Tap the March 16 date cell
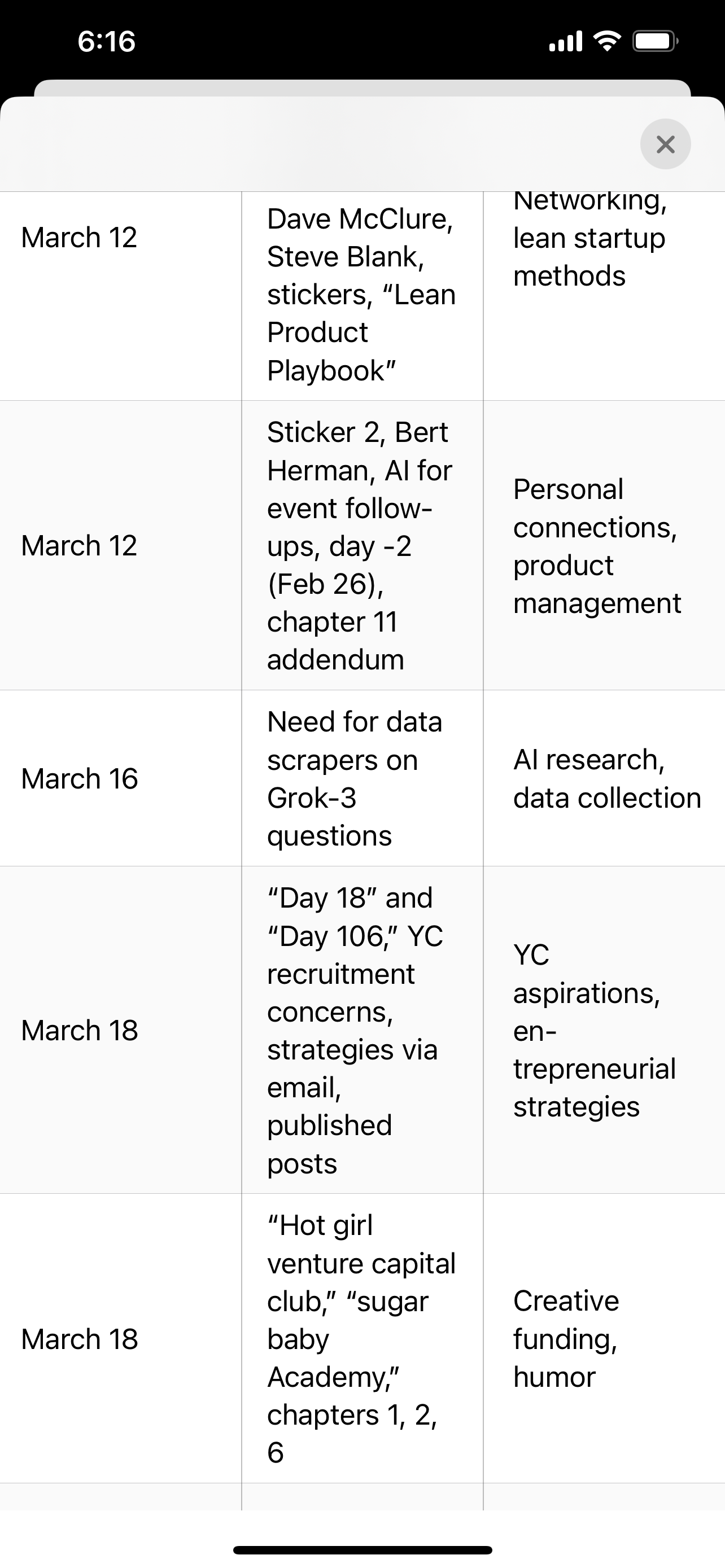This screenshot has height=1568, width=725. pos(80,778)
